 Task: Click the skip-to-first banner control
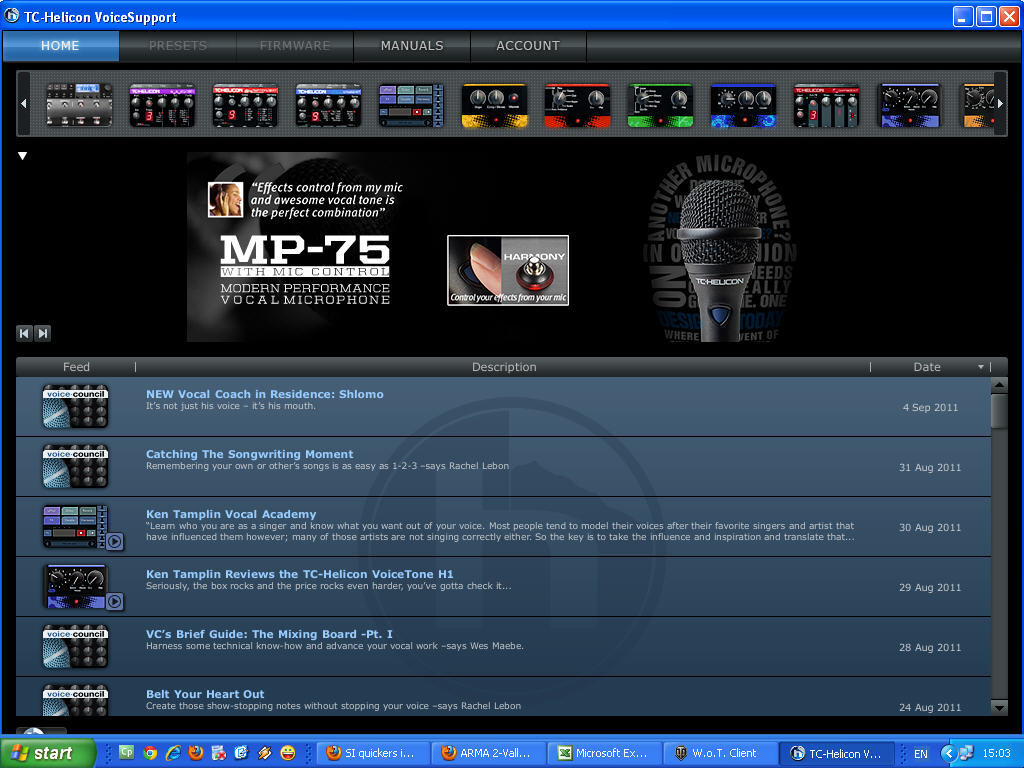point(23,333)
